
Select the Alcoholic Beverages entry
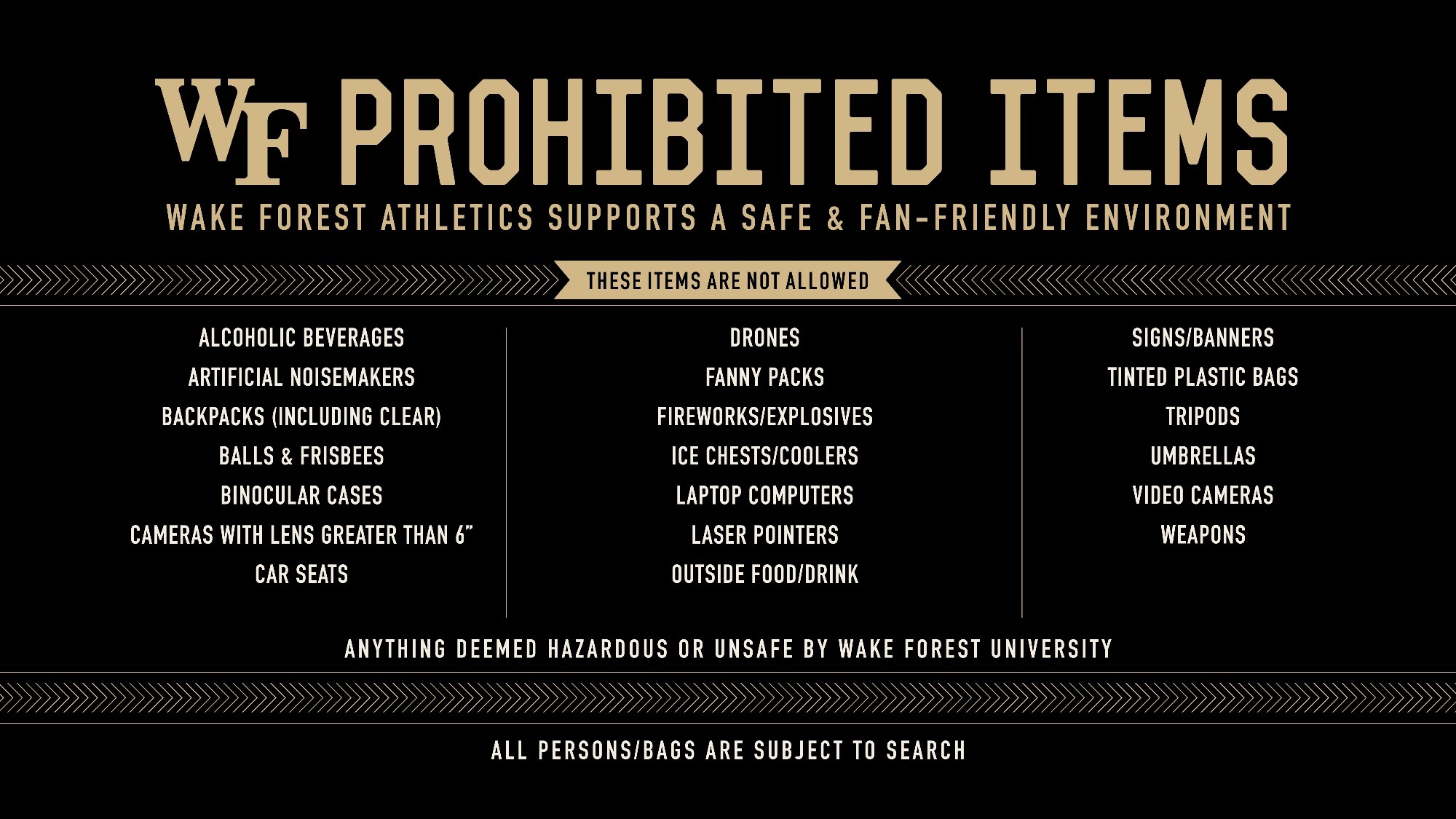(301, 338)
